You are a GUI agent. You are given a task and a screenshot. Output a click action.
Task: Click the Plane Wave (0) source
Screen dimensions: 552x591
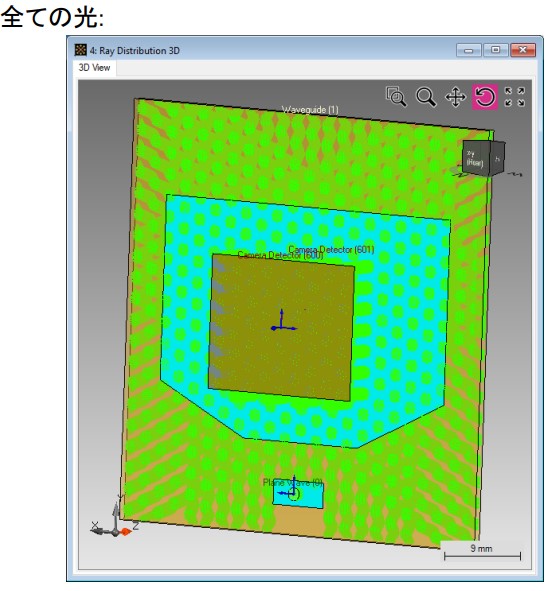pyautogui.click(x=298, y=495)
